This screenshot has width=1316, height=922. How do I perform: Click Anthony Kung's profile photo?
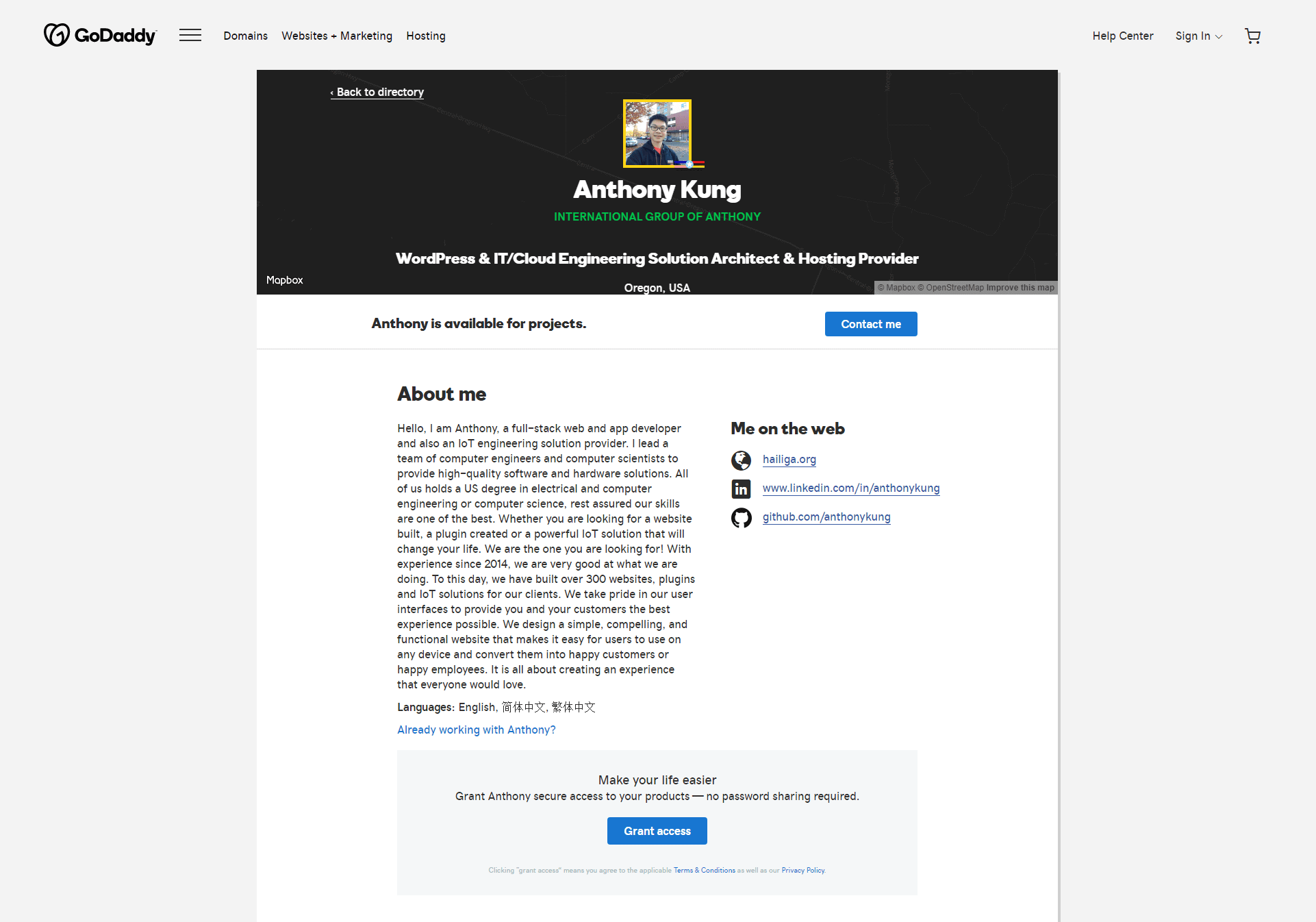(x=657, y=134)
